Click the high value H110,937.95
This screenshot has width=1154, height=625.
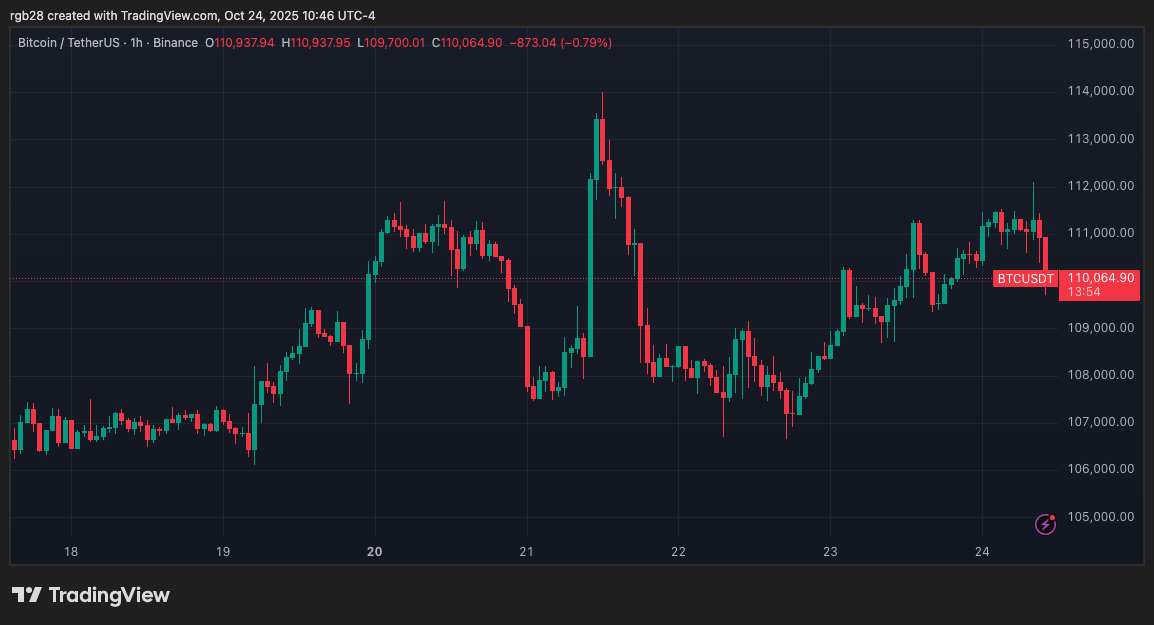pos(315,43)
